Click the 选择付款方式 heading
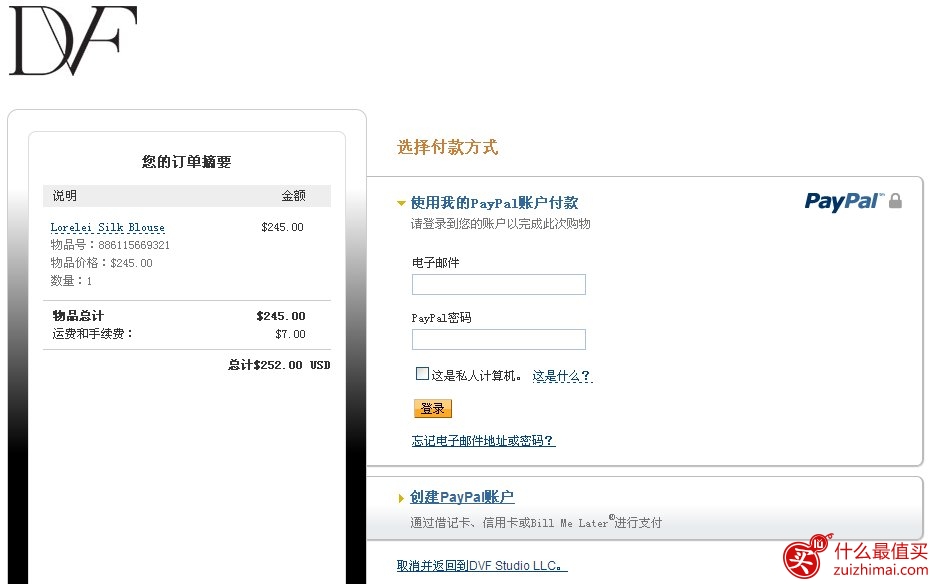Image resolution: width=937 pixels, height=584 pixels. pos(447,147)
